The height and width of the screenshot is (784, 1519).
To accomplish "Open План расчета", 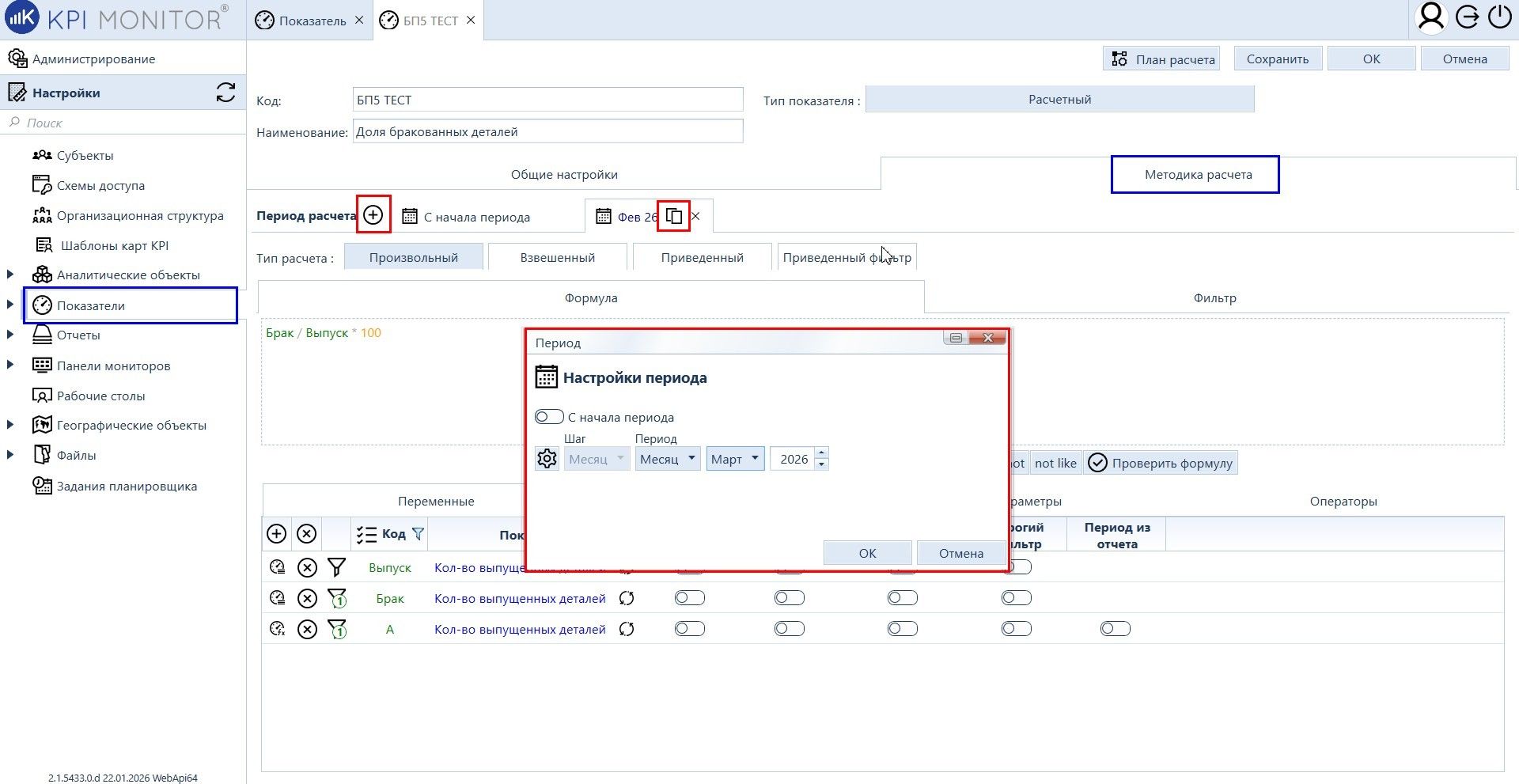I will click(x=1161, y=59).
